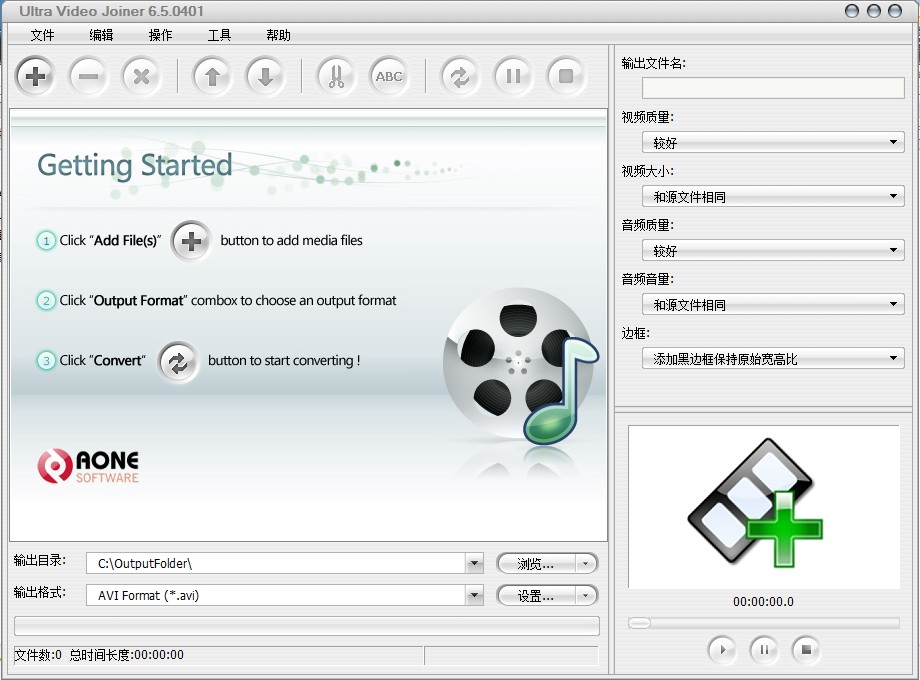Click the Stop toolbar icon
Screen dimensions: 920x680
(x=566, y=77)
